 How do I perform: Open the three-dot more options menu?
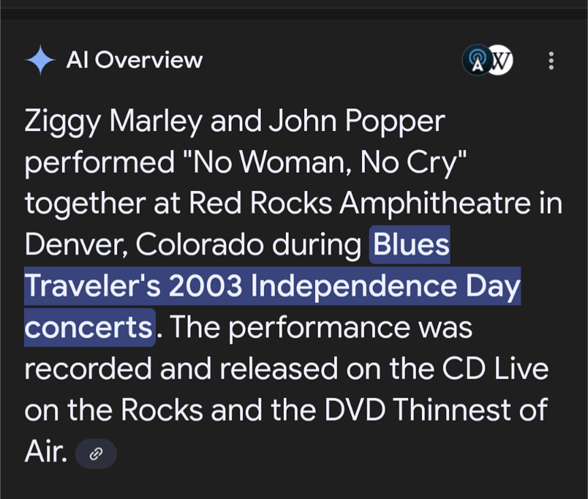click(x=551, y=60)
